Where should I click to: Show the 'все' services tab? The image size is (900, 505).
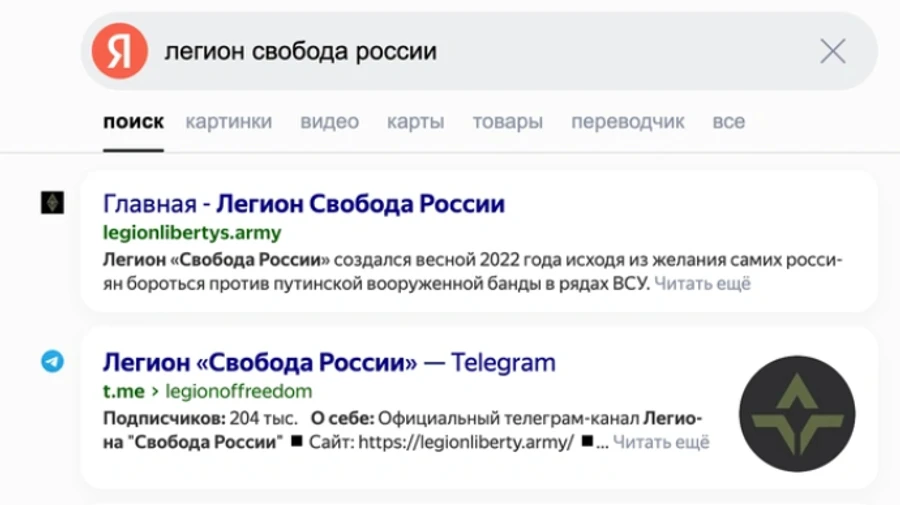coord(729,122)
